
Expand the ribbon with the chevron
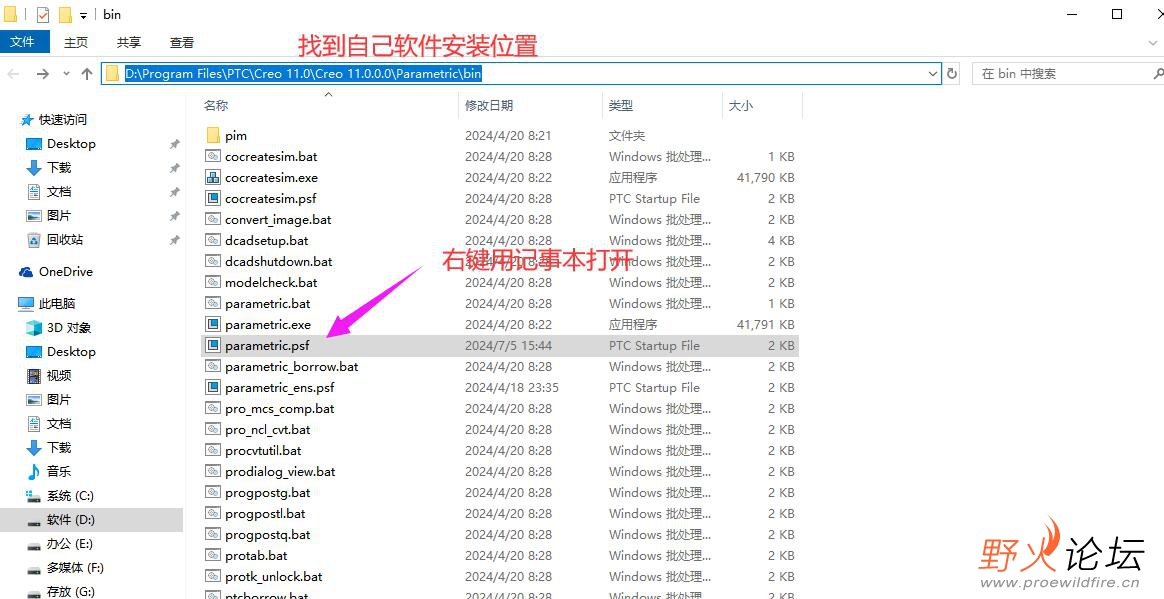click(x=1152, y=43)
